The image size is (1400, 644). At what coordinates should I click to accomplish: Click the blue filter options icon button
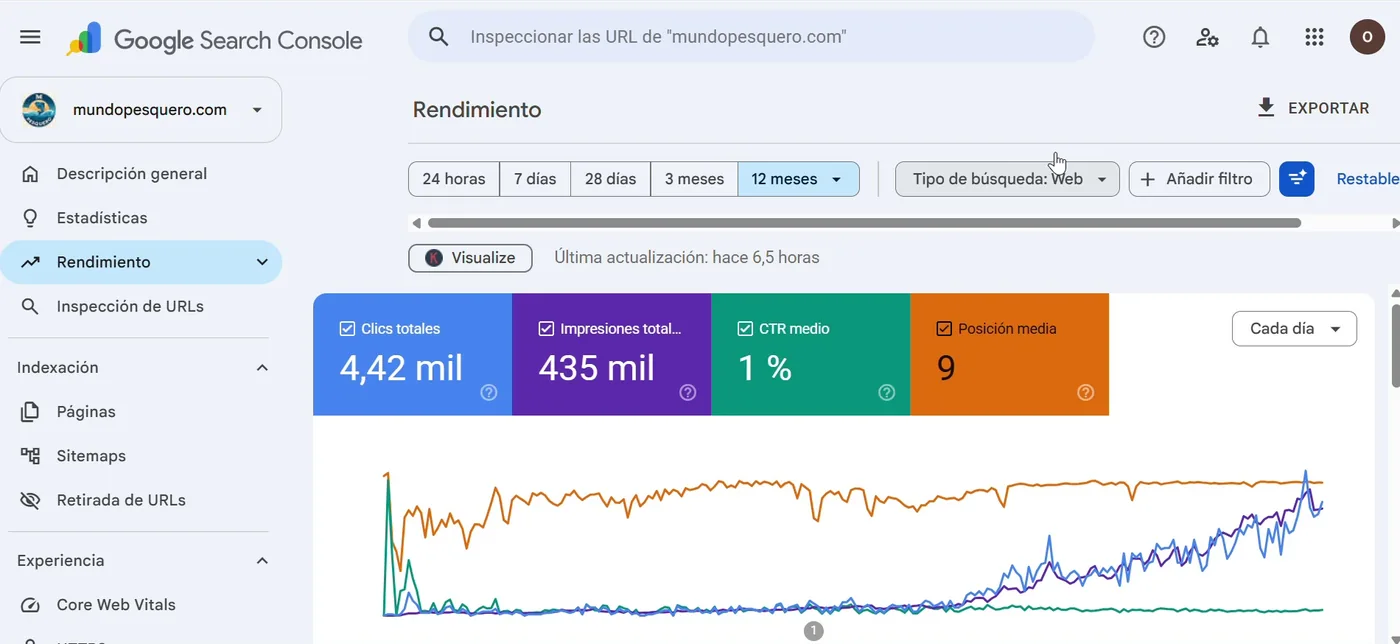tap(1297, 179)
